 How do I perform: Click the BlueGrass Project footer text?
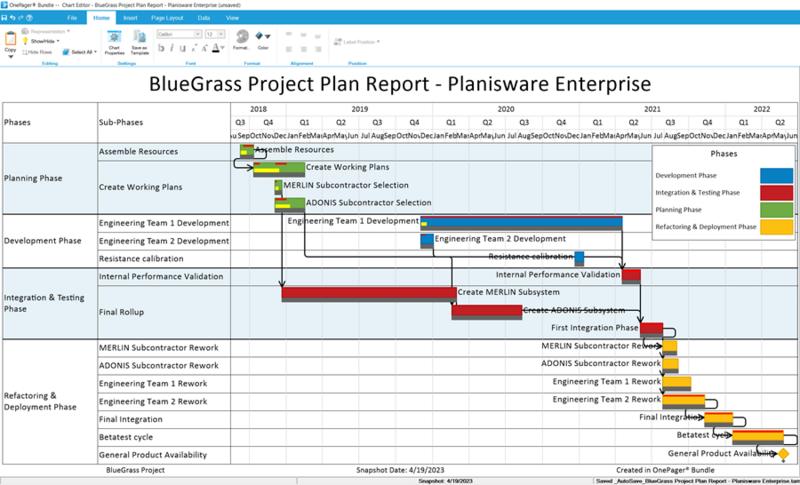coord(135,470)
